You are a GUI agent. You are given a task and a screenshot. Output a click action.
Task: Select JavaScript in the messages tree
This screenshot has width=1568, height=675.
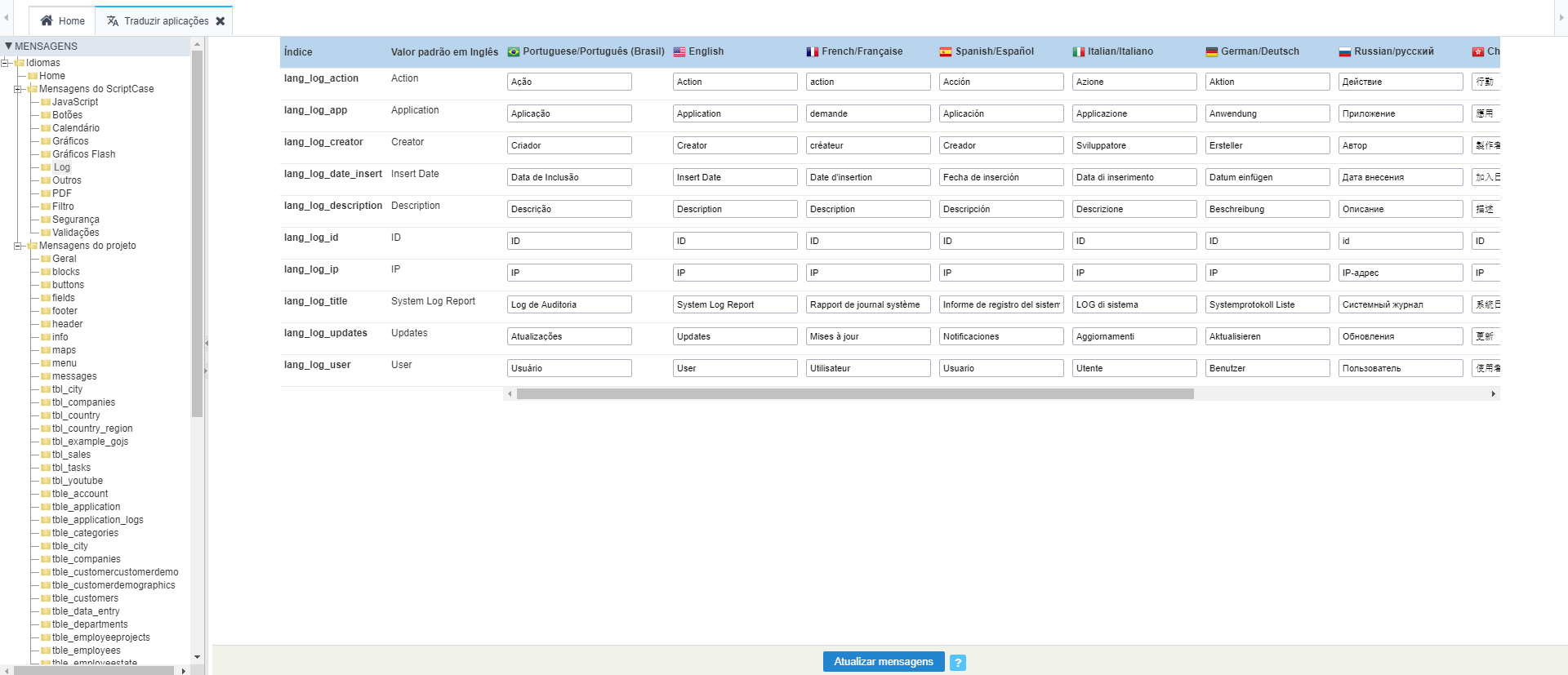pos(75,102)
